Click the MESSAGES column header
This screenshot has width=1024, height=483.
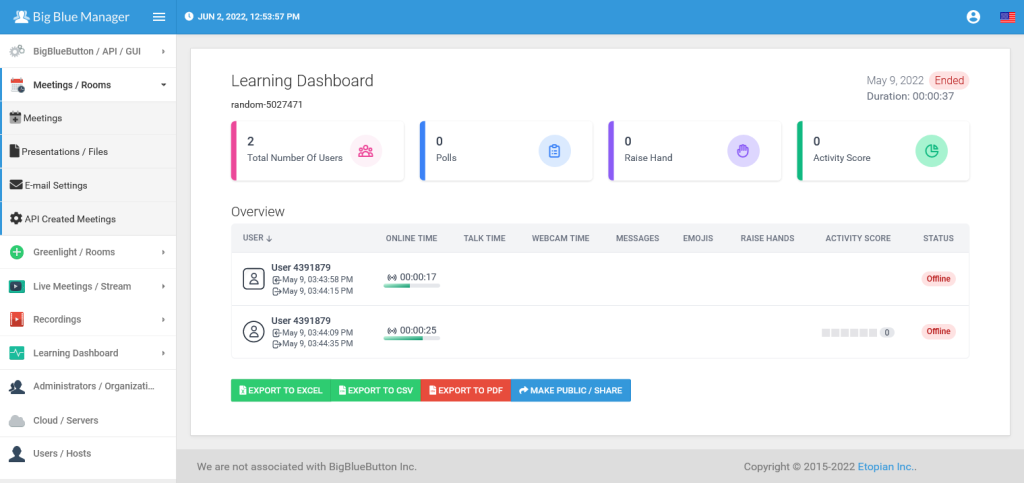(x=637, y=238)
